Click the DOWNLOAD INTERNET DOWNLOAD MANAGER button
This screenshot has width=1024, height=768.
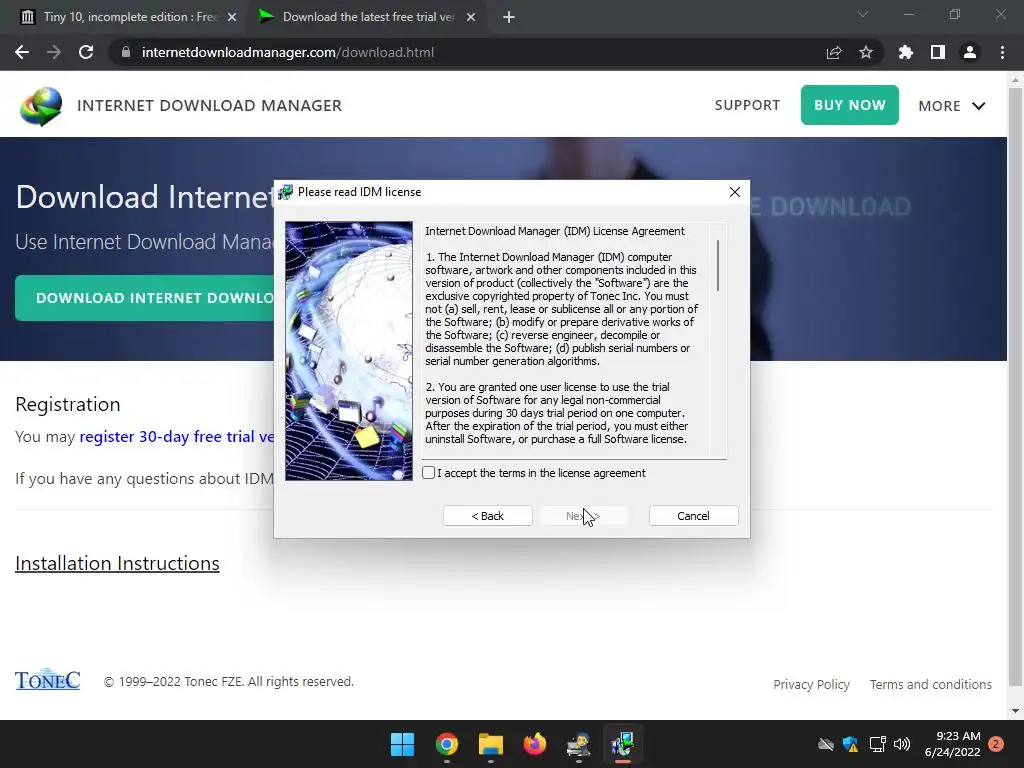pyautogui.click(x=145, y=298)
